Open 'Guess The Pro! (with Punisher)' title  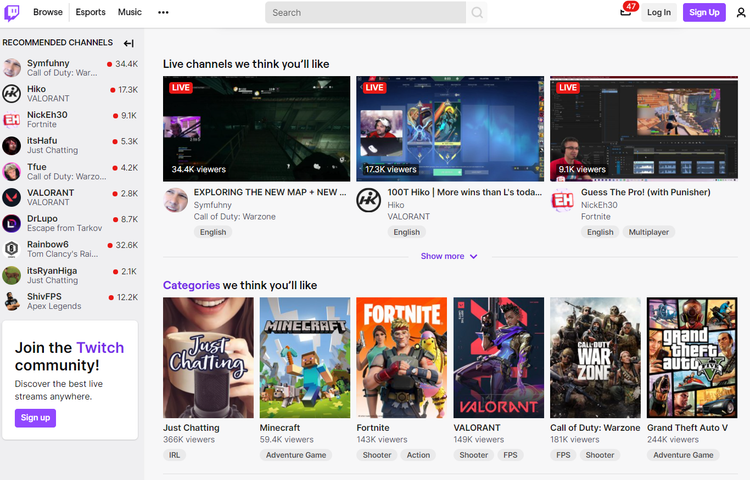pyautogui.click(x=646, y=192)
